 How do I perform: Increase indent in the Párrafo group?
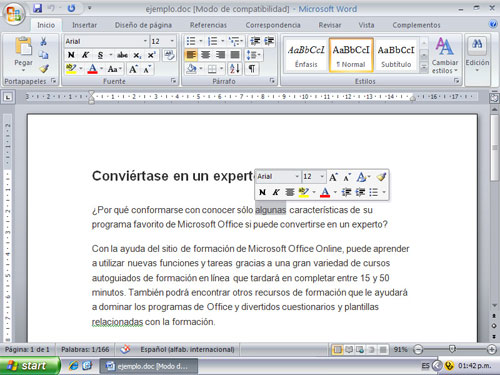[x=269, y=41]
